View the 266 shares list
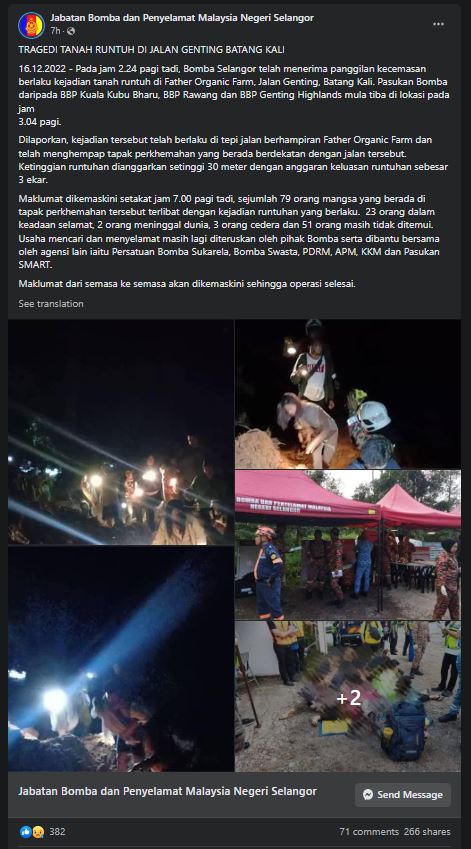The width and height of the screenshot is (471, 849). [427, 832]
